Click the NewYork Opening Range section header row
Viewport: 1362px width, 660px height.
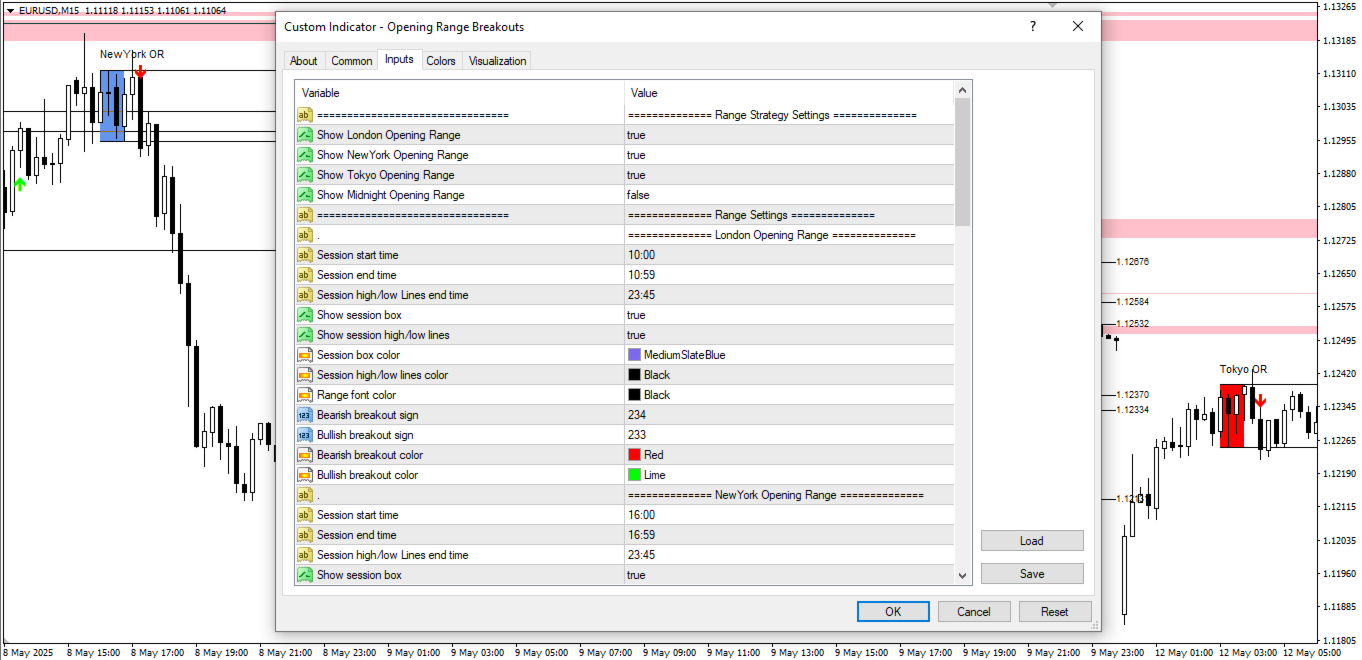point(625,495)
